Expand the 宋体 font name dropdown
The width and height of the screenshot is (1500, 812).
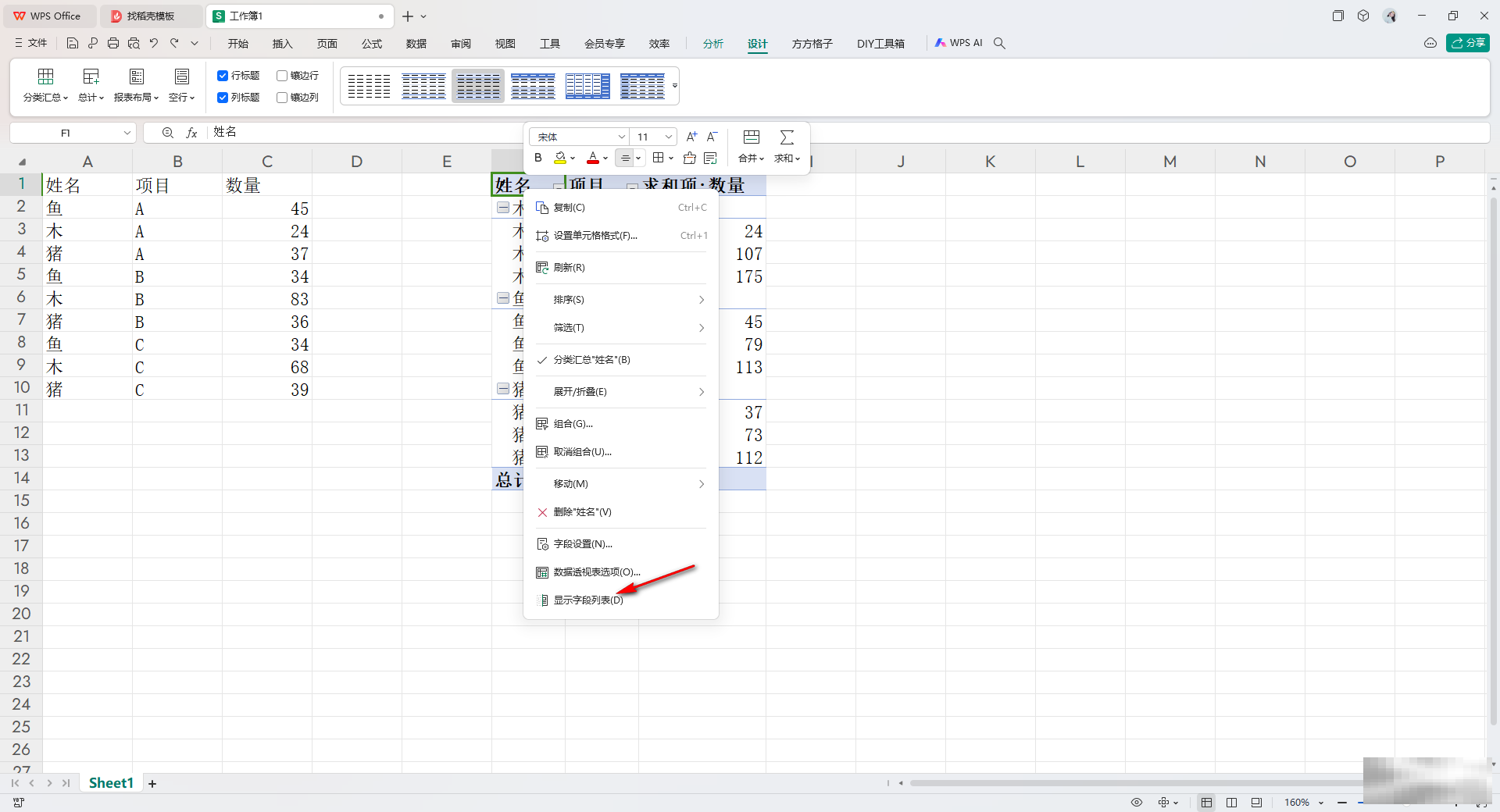coord(621,137)
